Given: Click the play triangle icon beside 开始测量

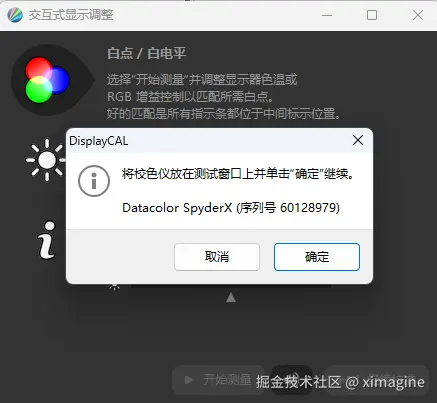Looking at the screenshot, I should click(x=189, y=380).
